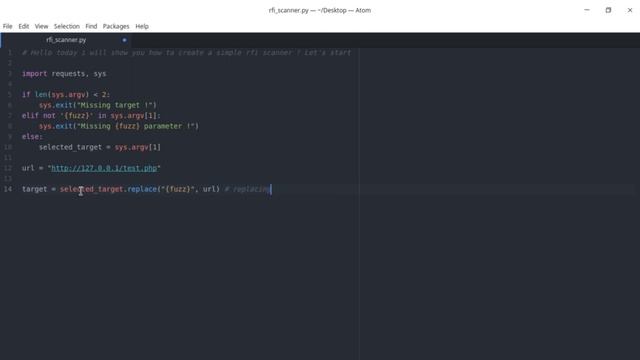Click 'selected_target' variable on line 10
The height and width of the screenshot is (360, 640).
coord(70,147)
